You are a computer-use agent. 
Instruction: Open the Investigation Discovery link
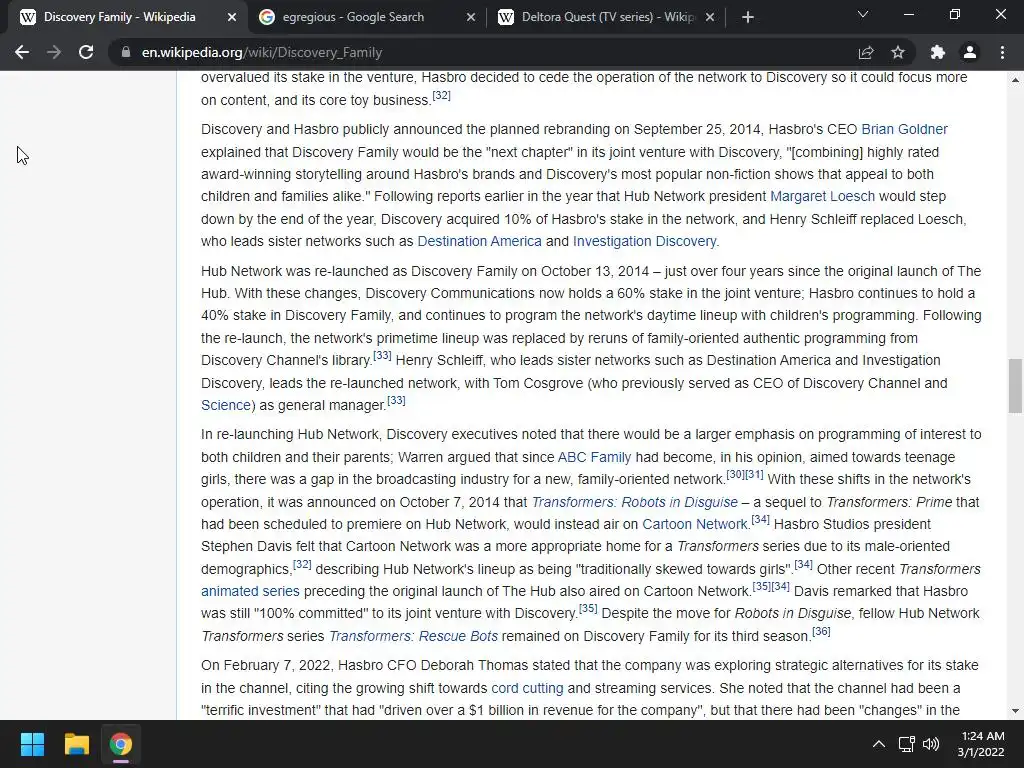[645, 241]
